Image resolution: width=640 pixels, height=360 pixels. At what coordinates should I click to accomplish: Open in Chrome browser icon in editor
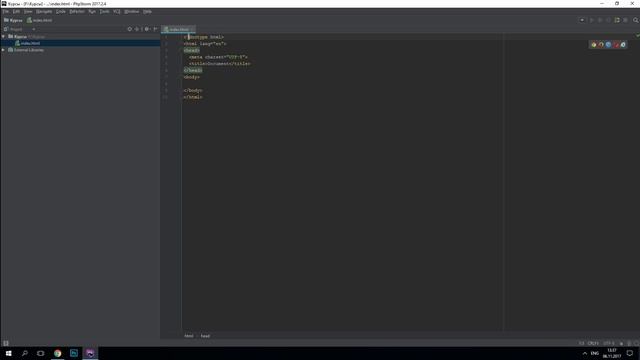coord(593,44)
